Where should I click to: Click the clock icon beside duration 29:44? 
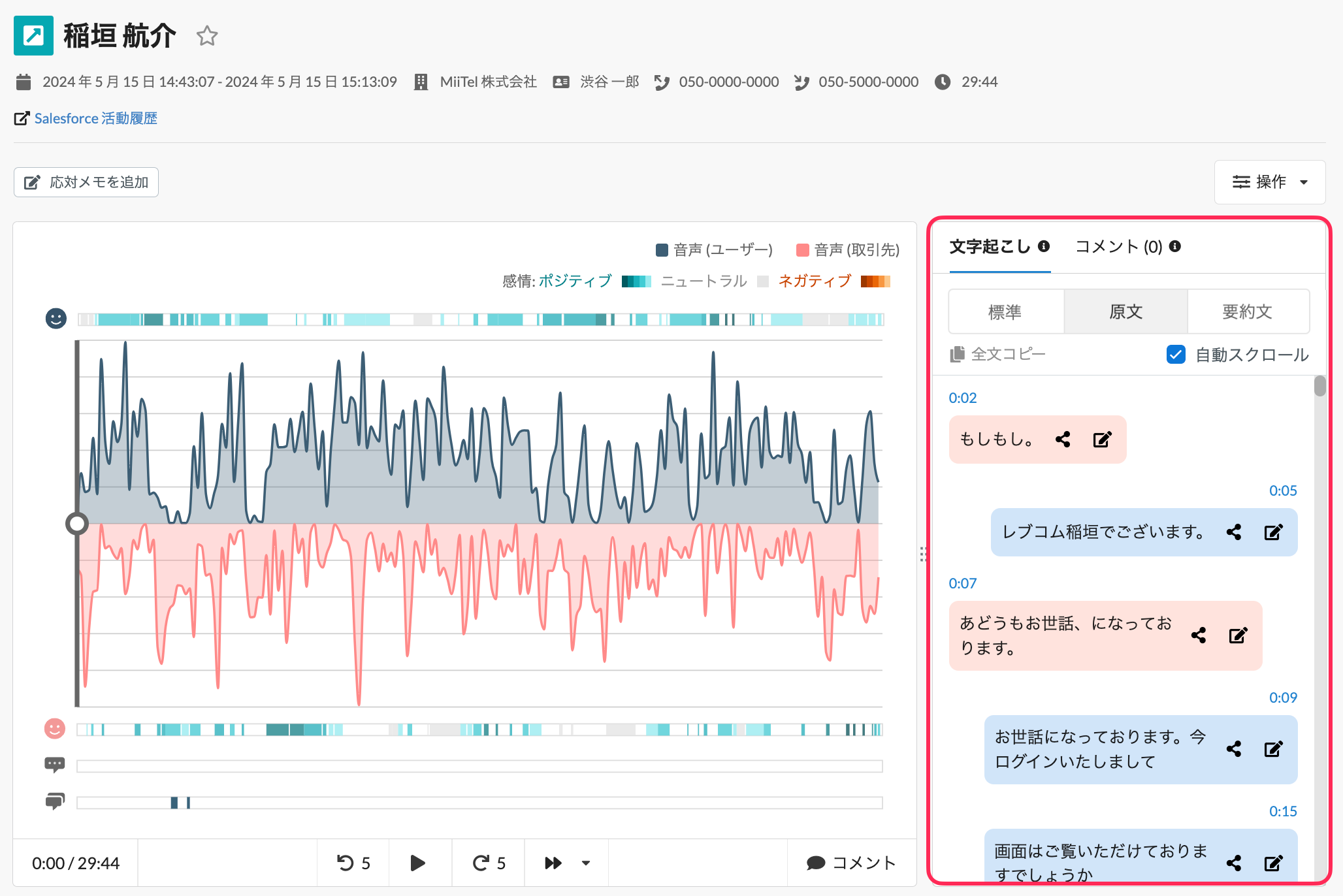coord(943,82)
